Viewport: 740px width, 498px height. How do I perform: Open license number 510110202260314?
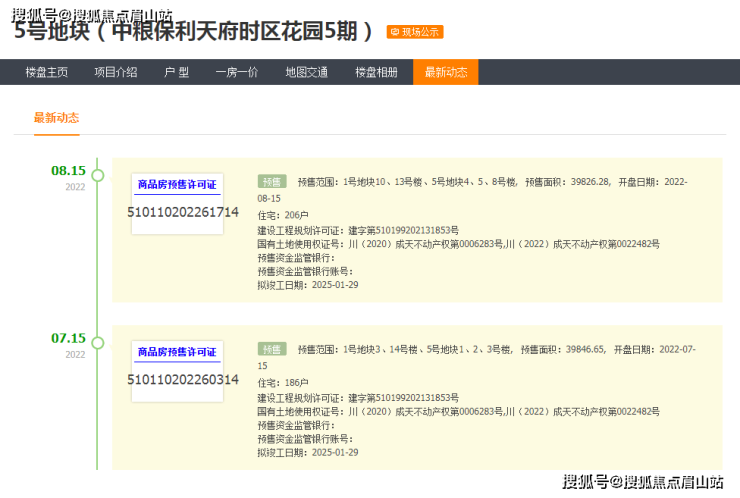pyautogui.click(x=183, y=379)
